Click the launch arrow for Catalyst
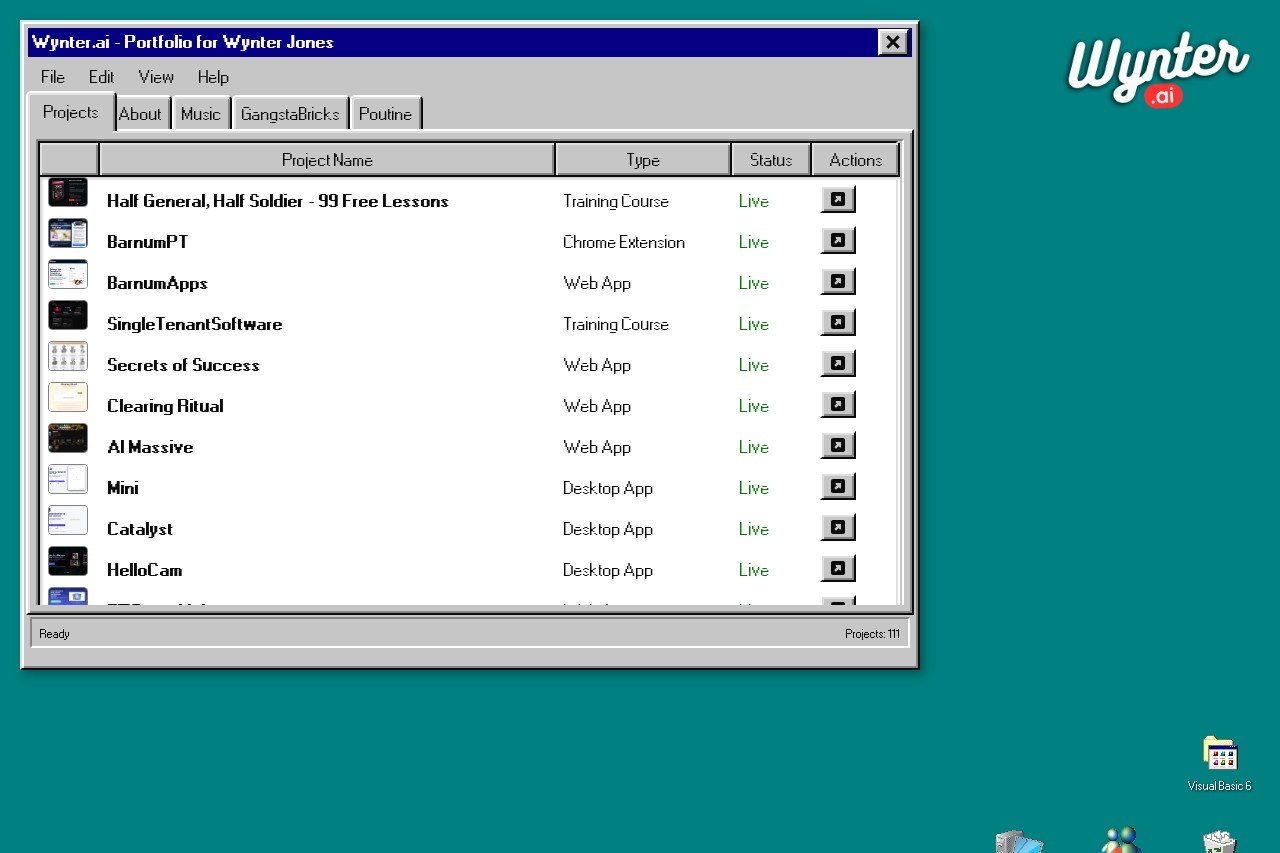The height and width of the screenshot is (853, 1280). pyautogui.click(x=838, y=528)
